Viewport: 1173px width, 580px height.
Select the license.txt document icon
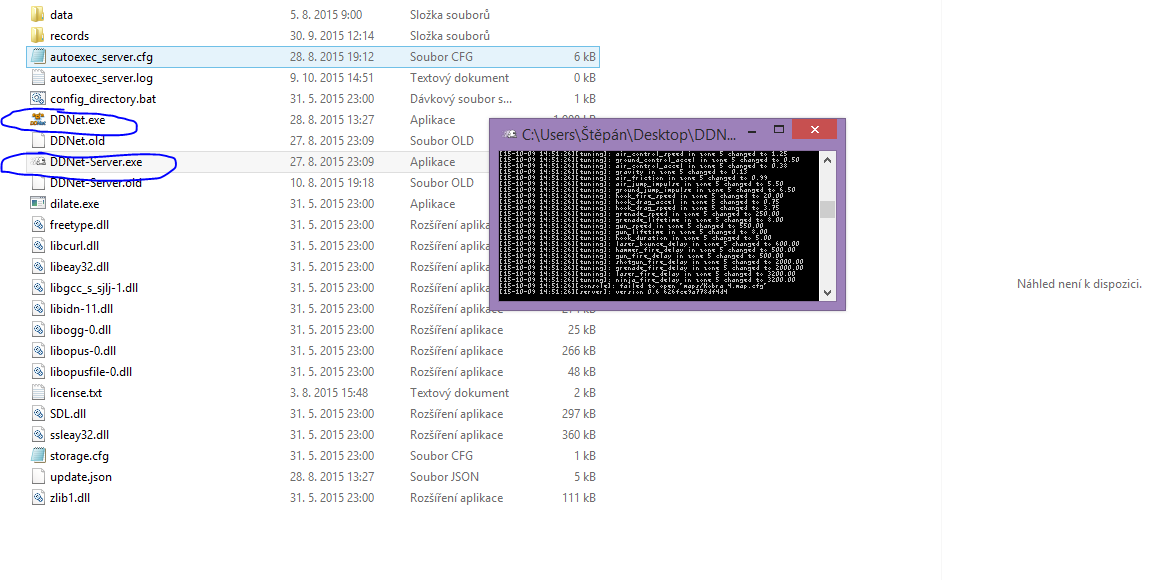pos(38,393)
